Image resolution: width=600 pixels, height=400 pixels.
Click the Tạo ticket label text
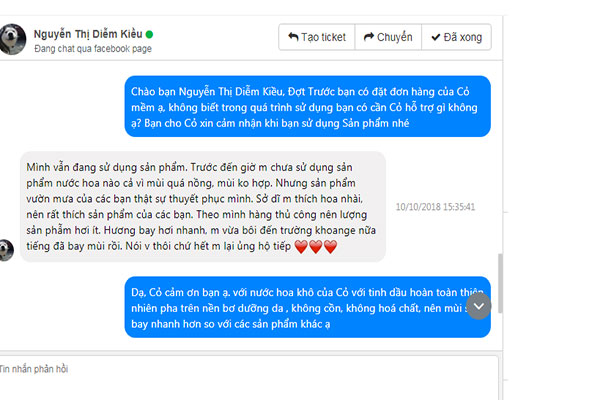(323, 37)
